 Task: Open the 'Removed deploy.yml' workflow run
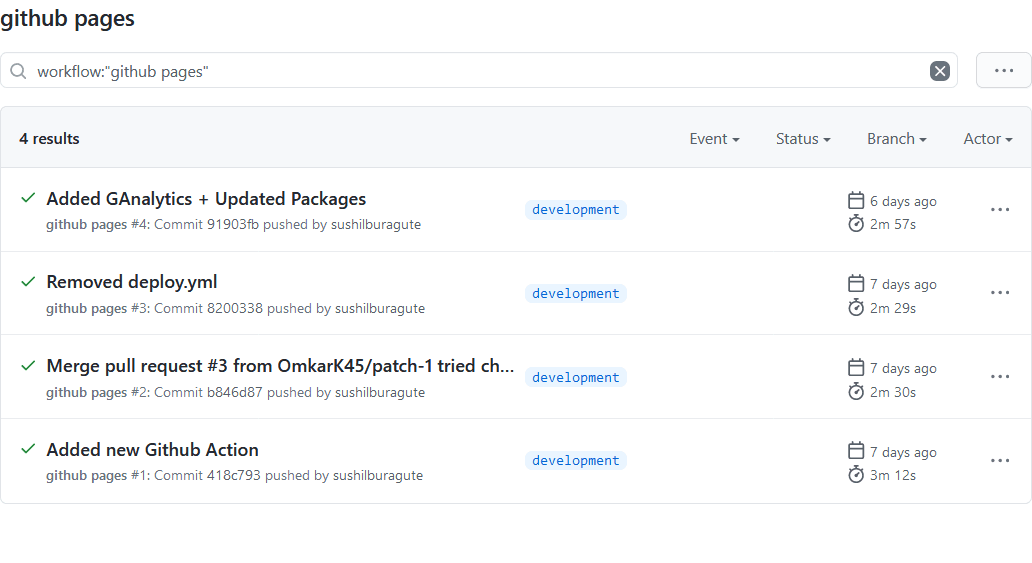coord(132,282)
